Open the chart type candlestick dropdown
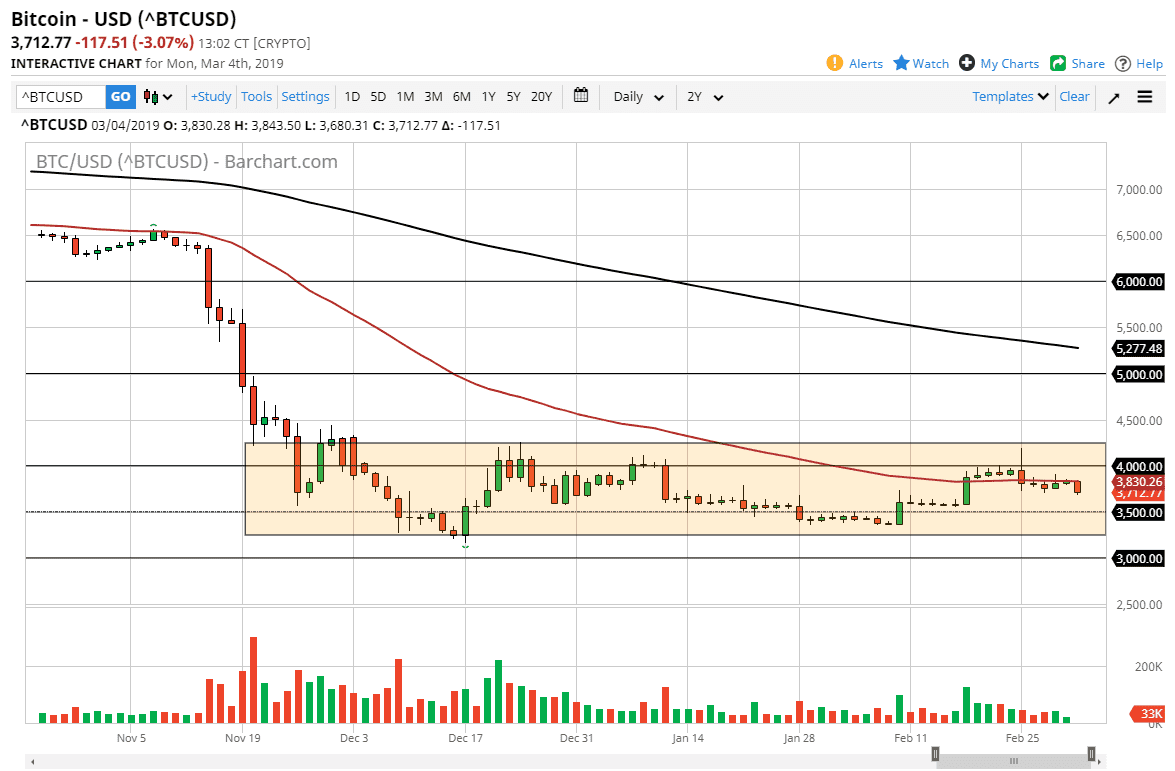Viewport: 1175px width, 771px height. point(156,96)
